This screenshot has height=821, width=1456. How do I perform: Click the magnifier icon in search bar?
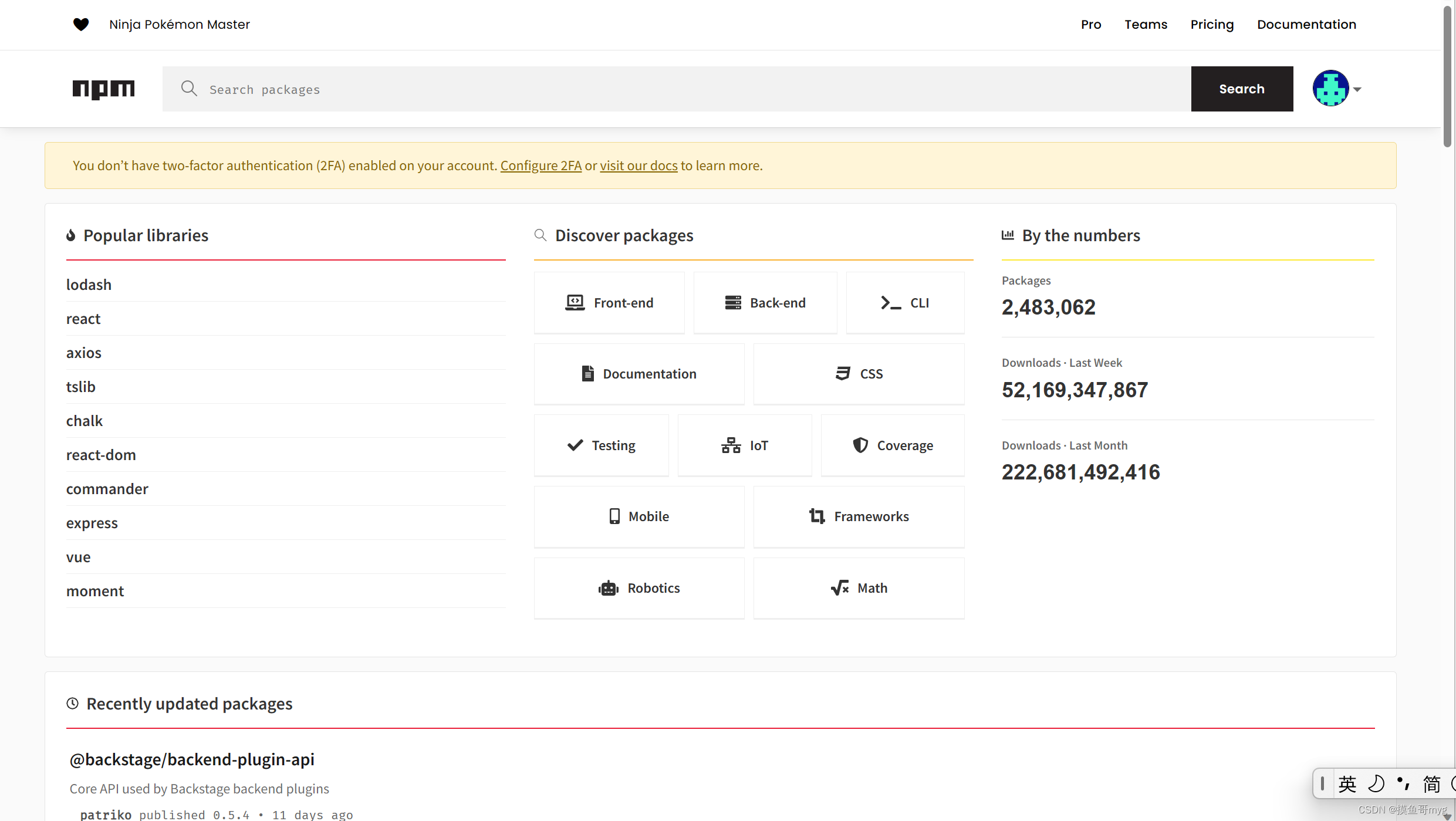pos(189,89)
